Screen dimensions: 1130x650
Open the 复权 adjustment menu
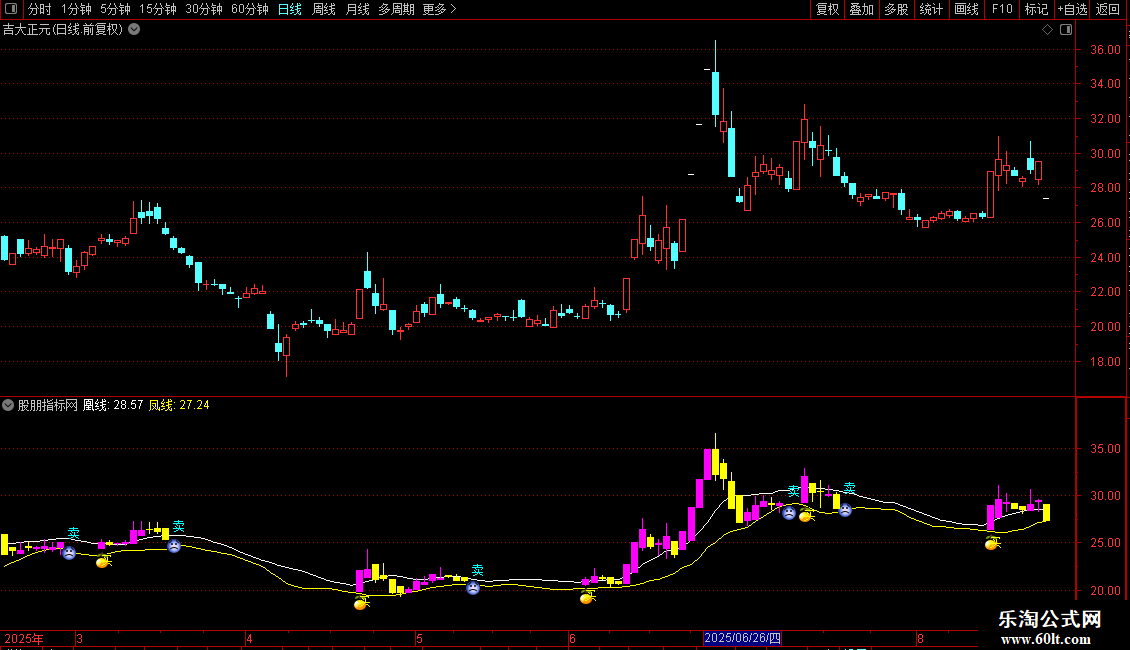pos(827,9)
